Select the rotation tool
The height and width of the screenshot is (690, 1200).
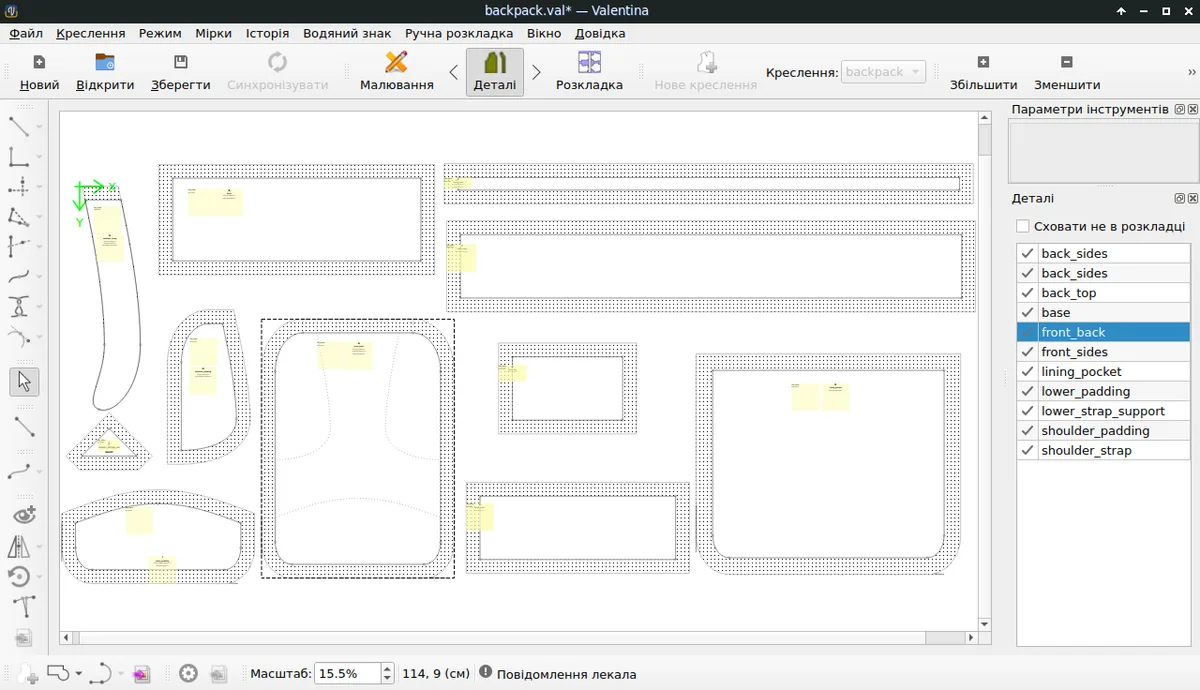pos(19,577)
